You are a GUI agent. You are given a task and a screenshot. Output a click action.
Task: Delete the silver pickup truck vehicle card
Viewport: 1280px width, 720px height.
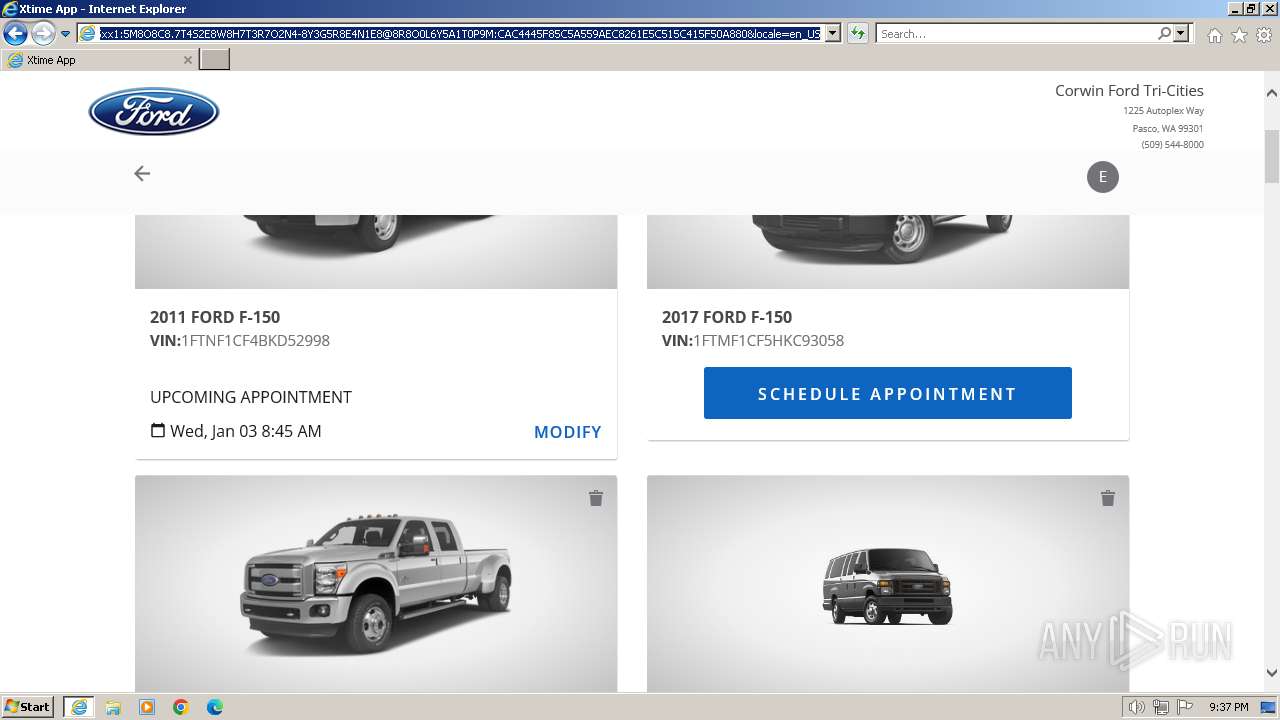pos(596,498)
